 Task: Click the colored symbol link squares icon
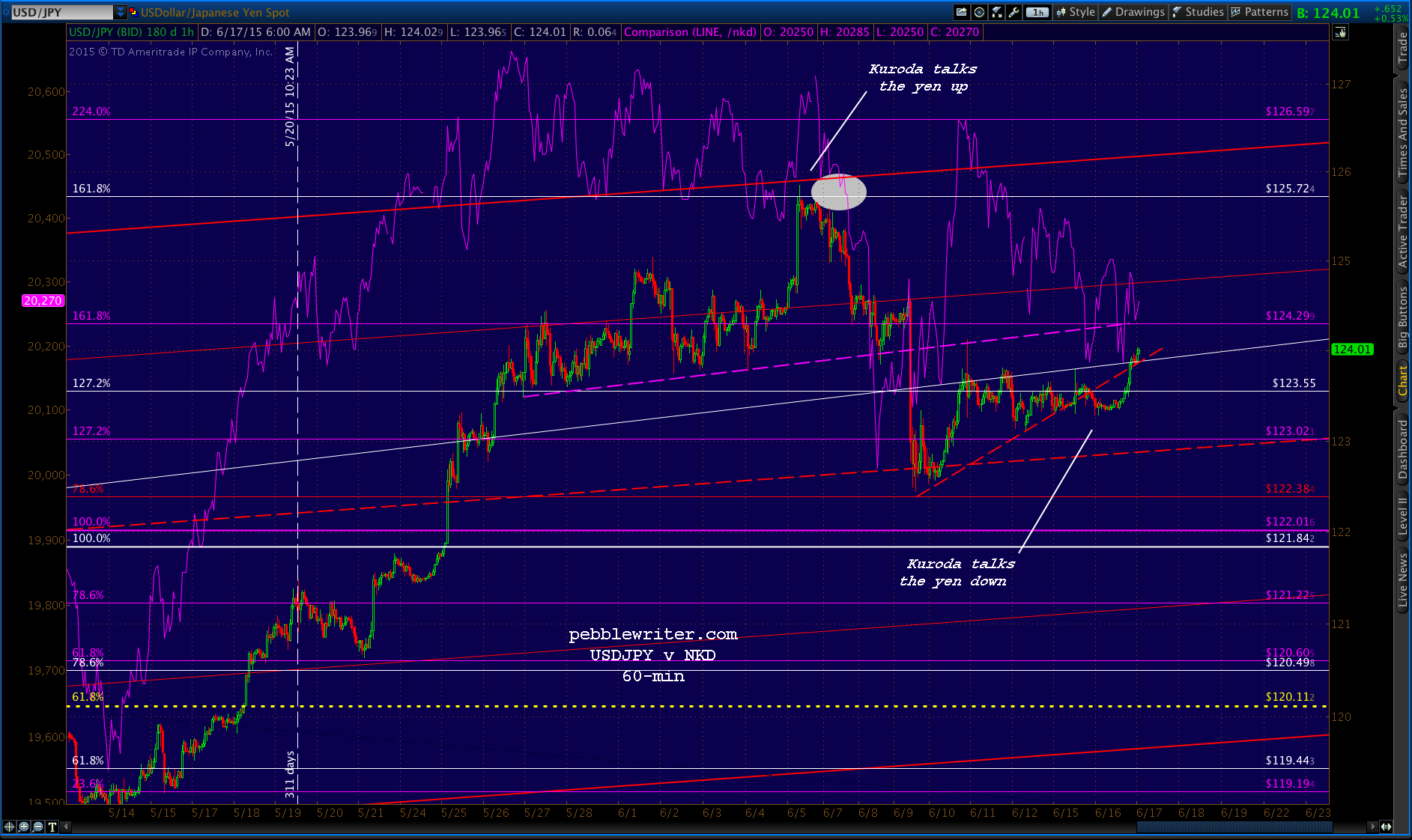(x=134, y=12)
